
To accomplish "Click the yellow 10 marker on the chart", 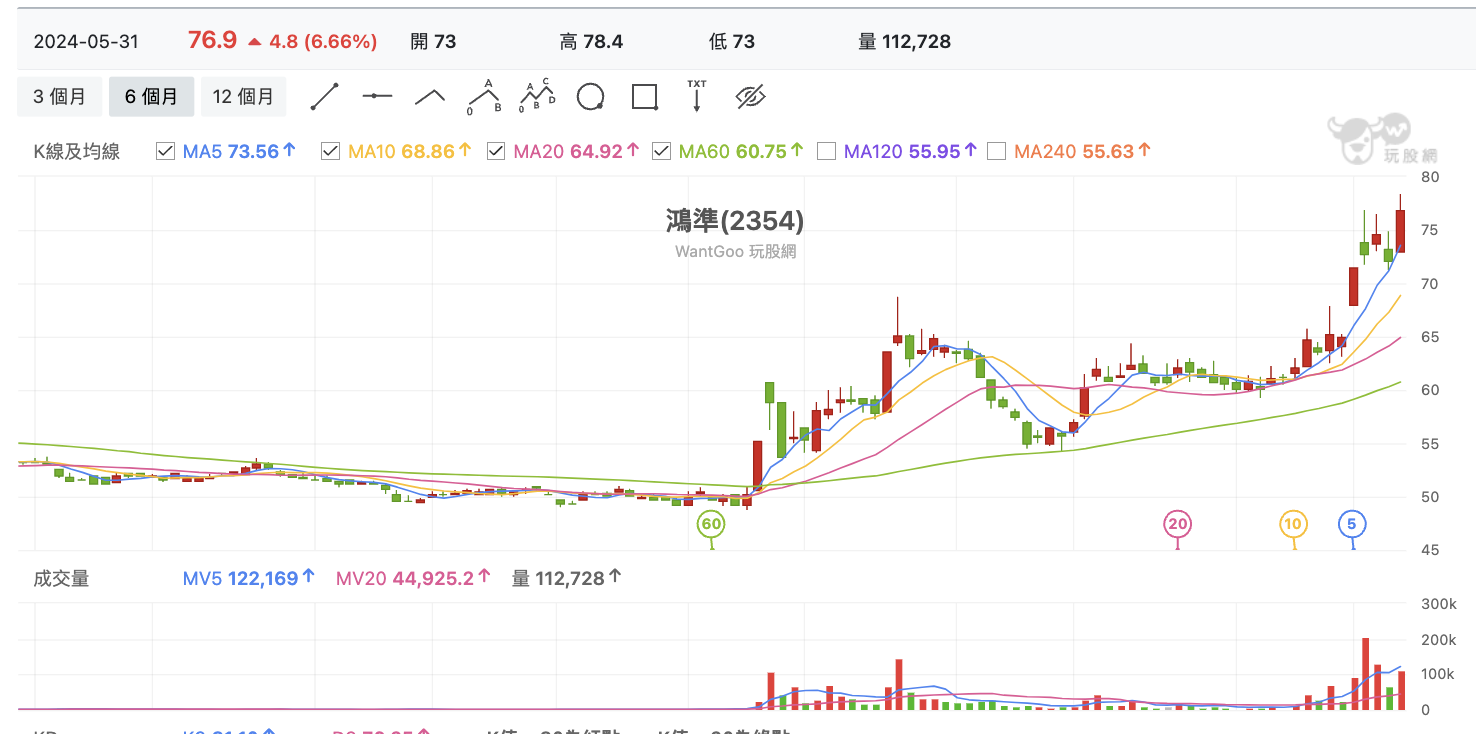I will click(1293, 524).
